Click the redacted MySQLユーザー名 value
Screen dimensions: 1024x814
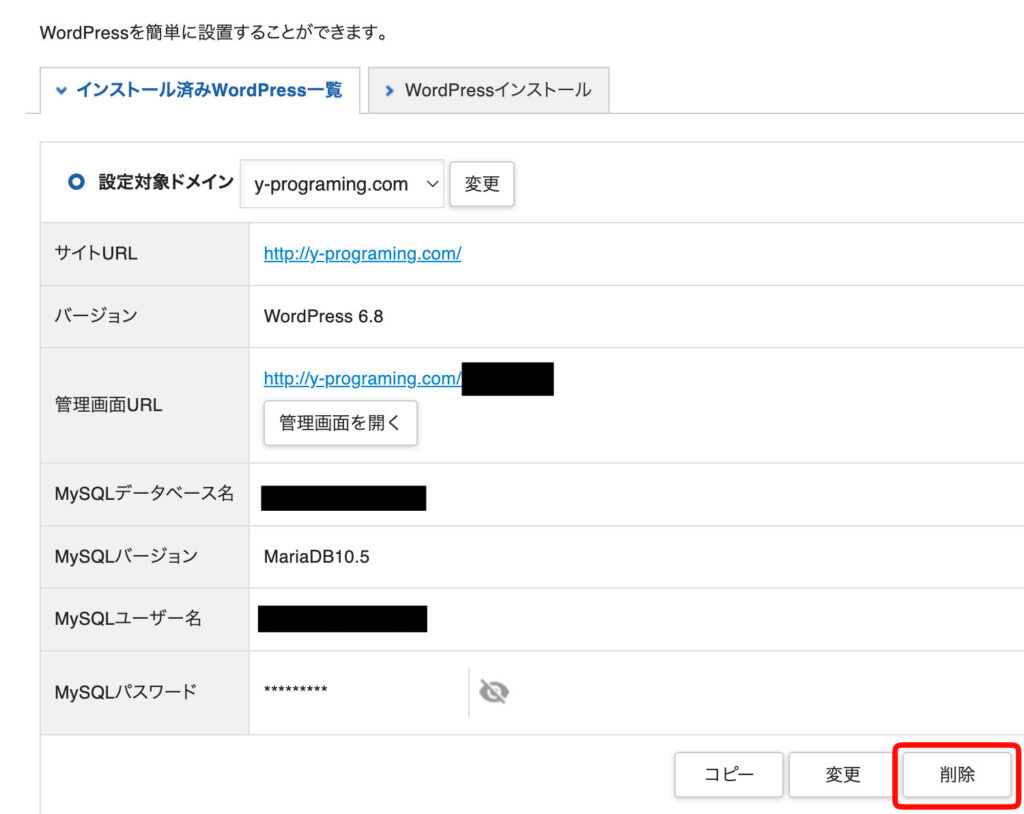pyautogui.click(x=342, y=619)
